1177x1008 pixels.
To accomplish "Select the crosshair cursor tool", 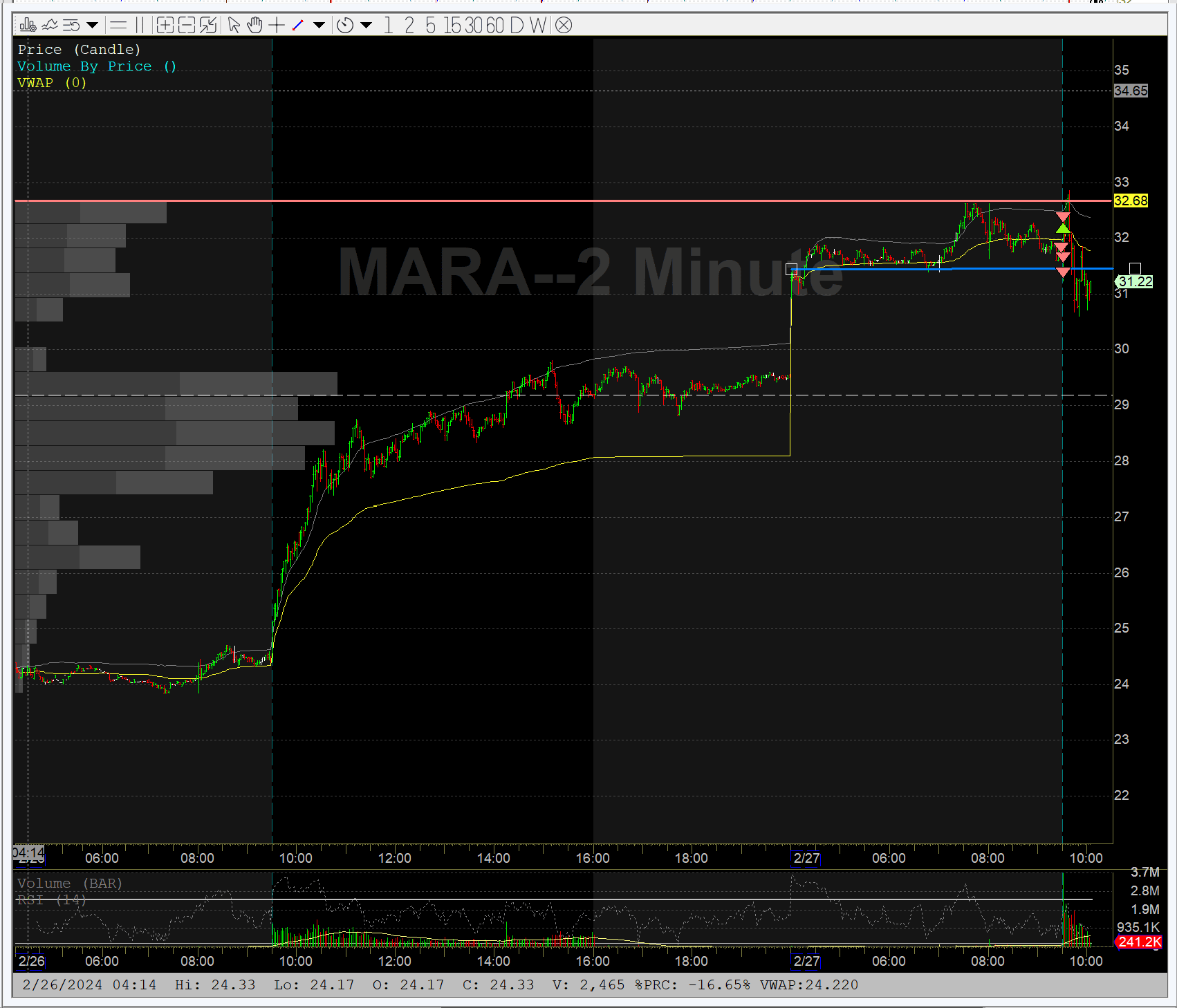I will tap(277, 26).
